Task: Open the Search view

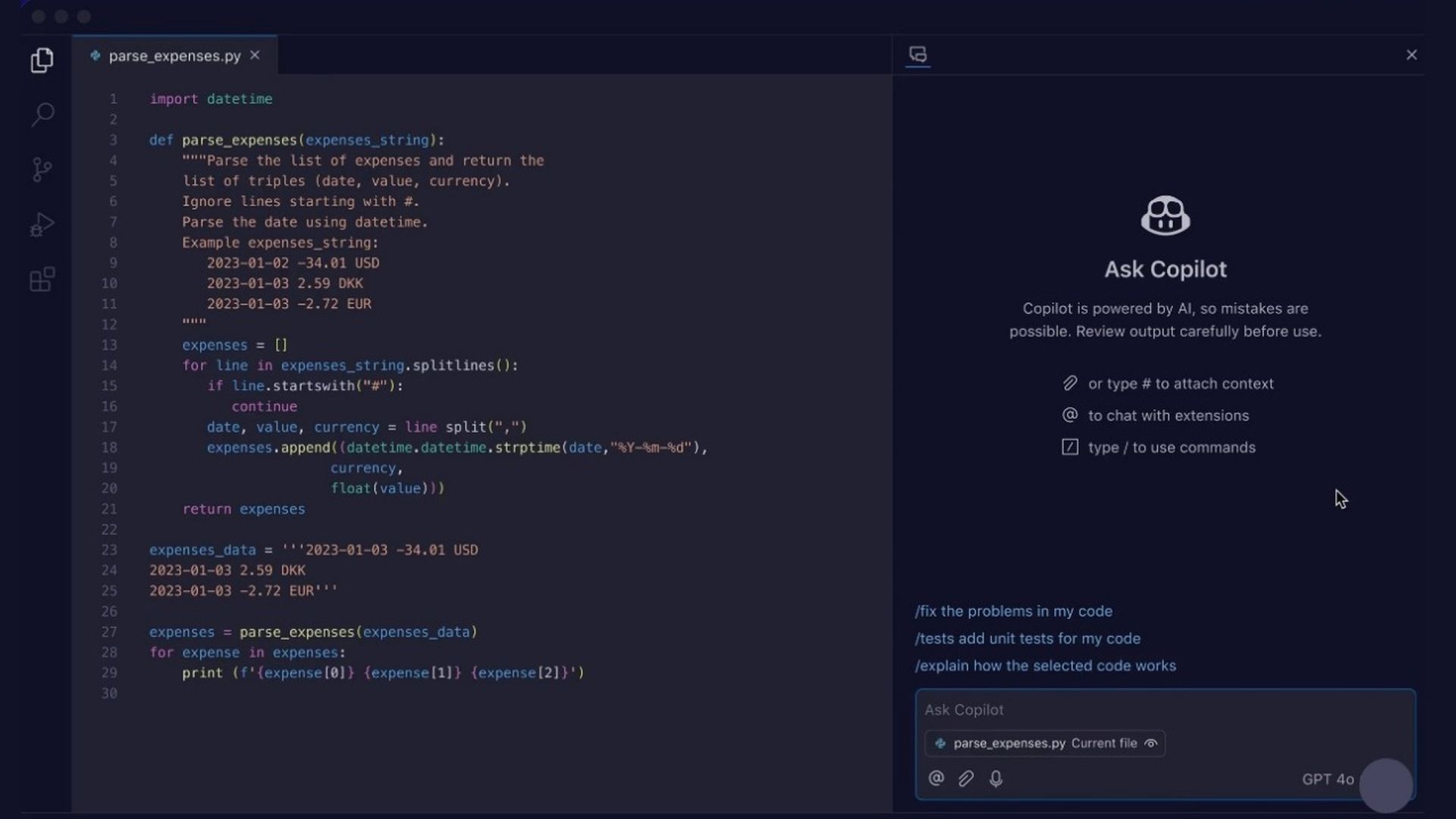Action: tap(42, 115)
